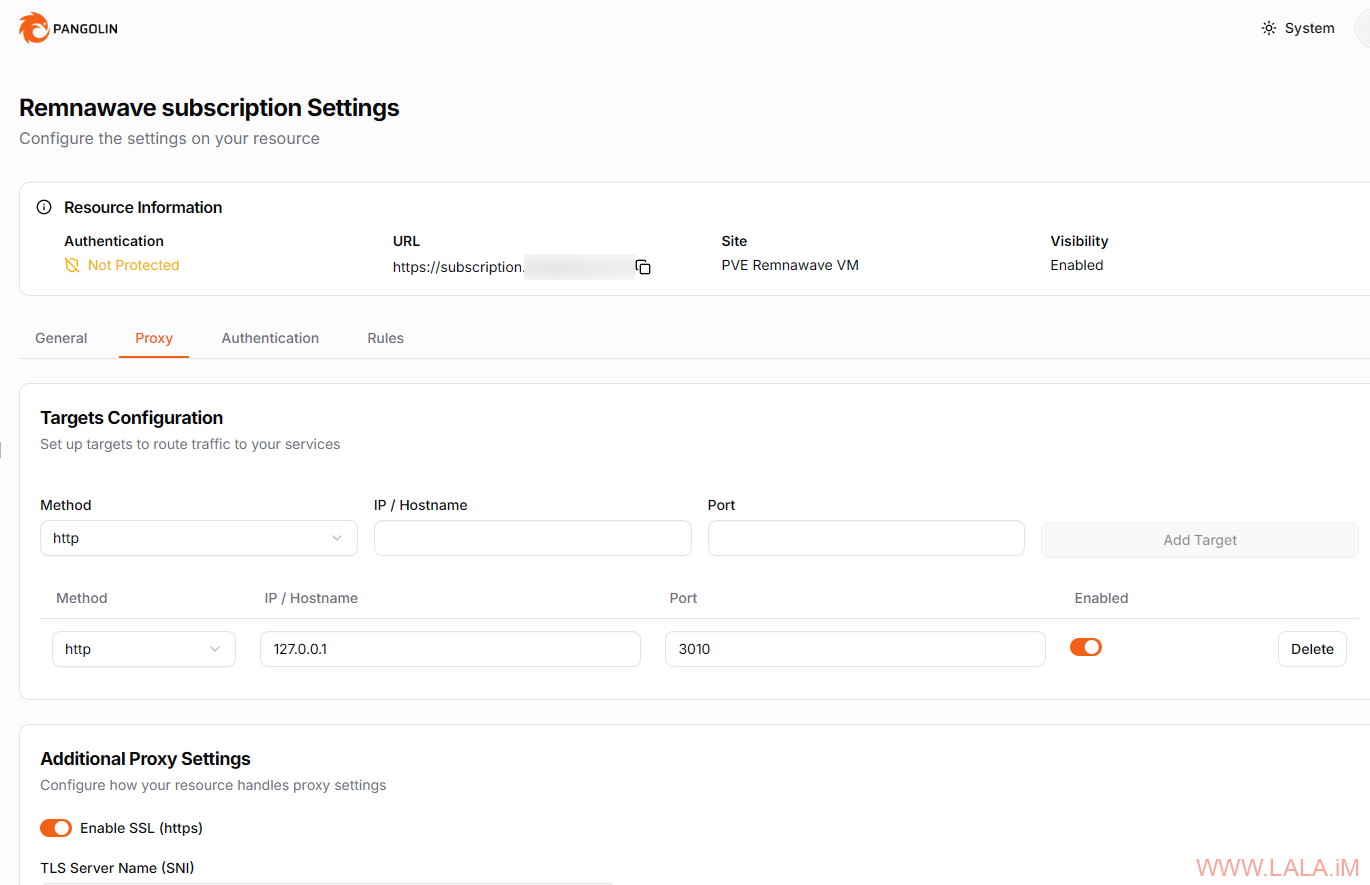The image size is (1370, 885).
Task: Edit the 3010 port field
Action: (855, 649)
